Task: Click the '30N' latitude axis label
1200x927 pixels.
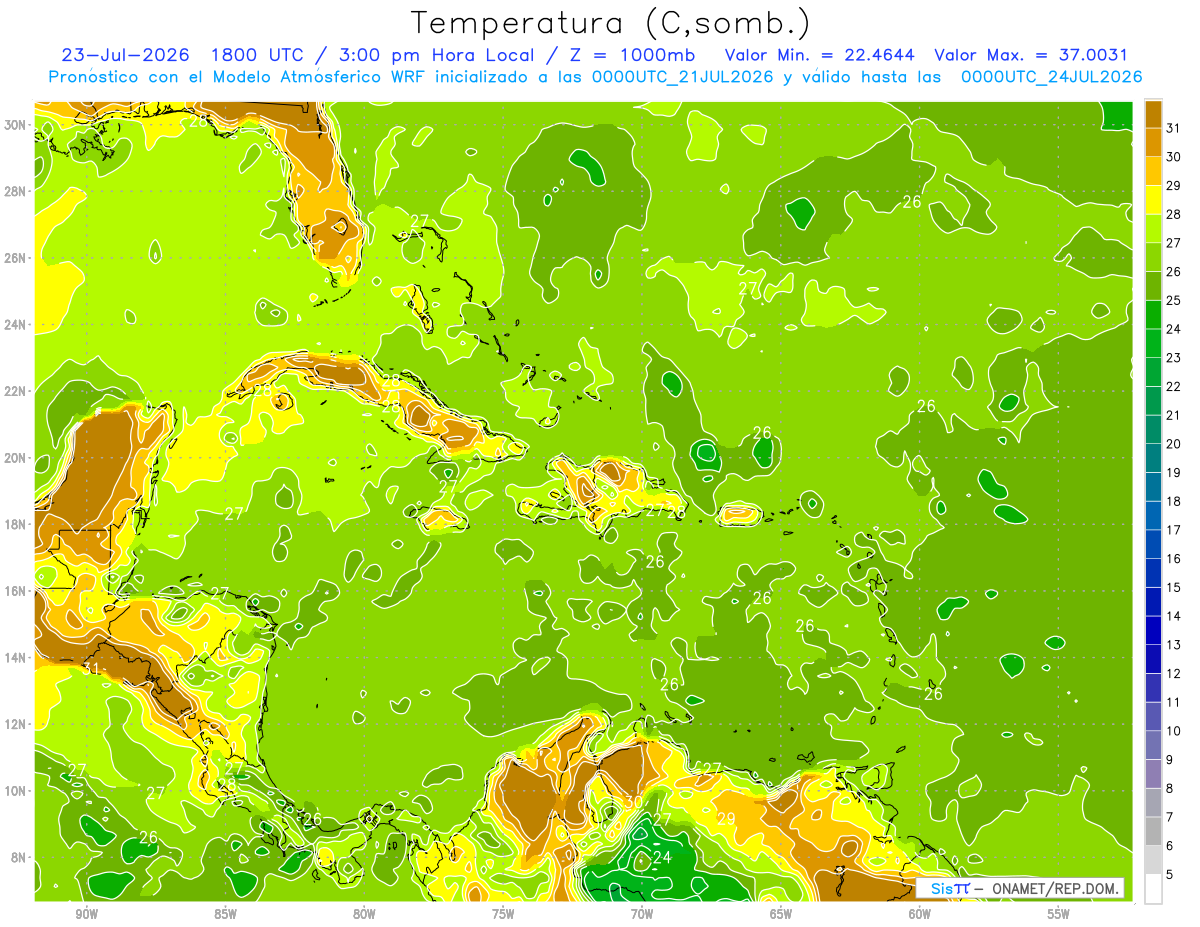Action: (15, 125)
